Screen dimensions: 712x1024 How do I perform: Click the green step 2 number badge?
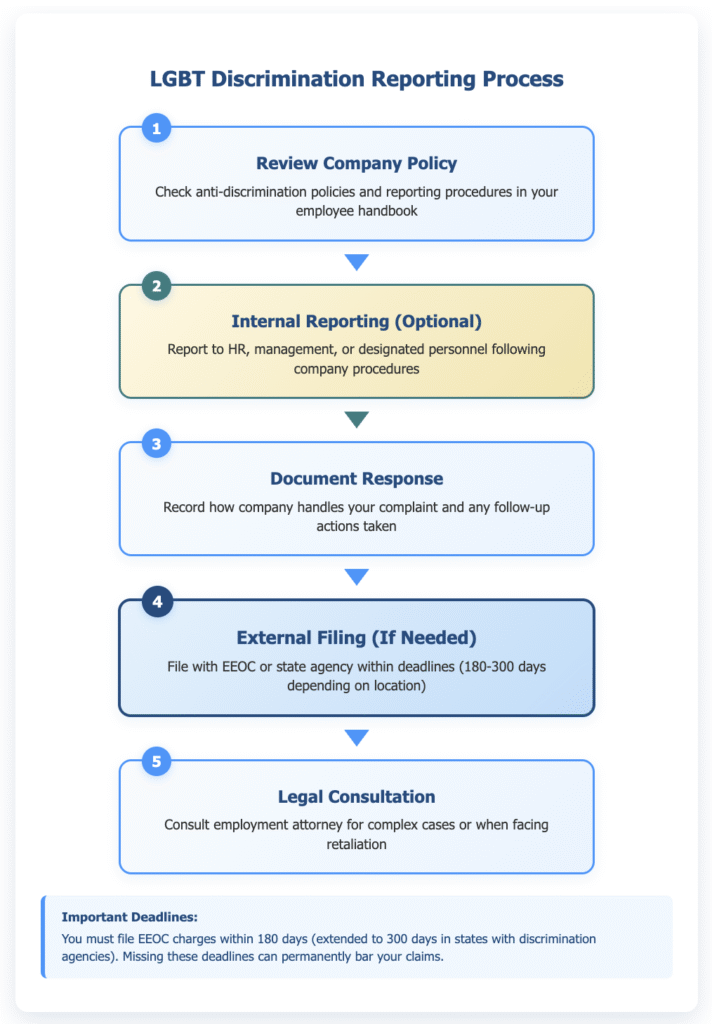click(x=156, y=286)
